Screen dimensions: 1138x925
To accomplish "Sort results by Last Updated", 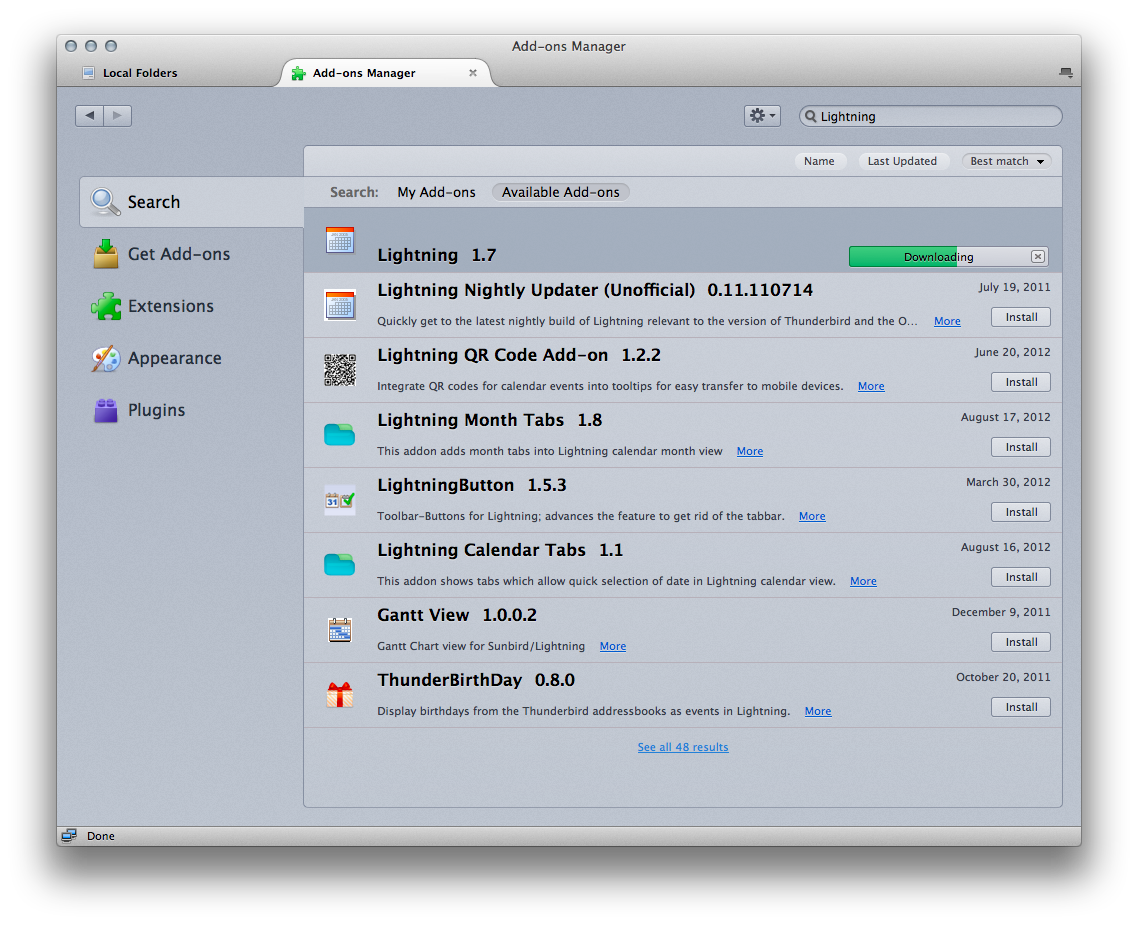I will click(x=902, y=161).
